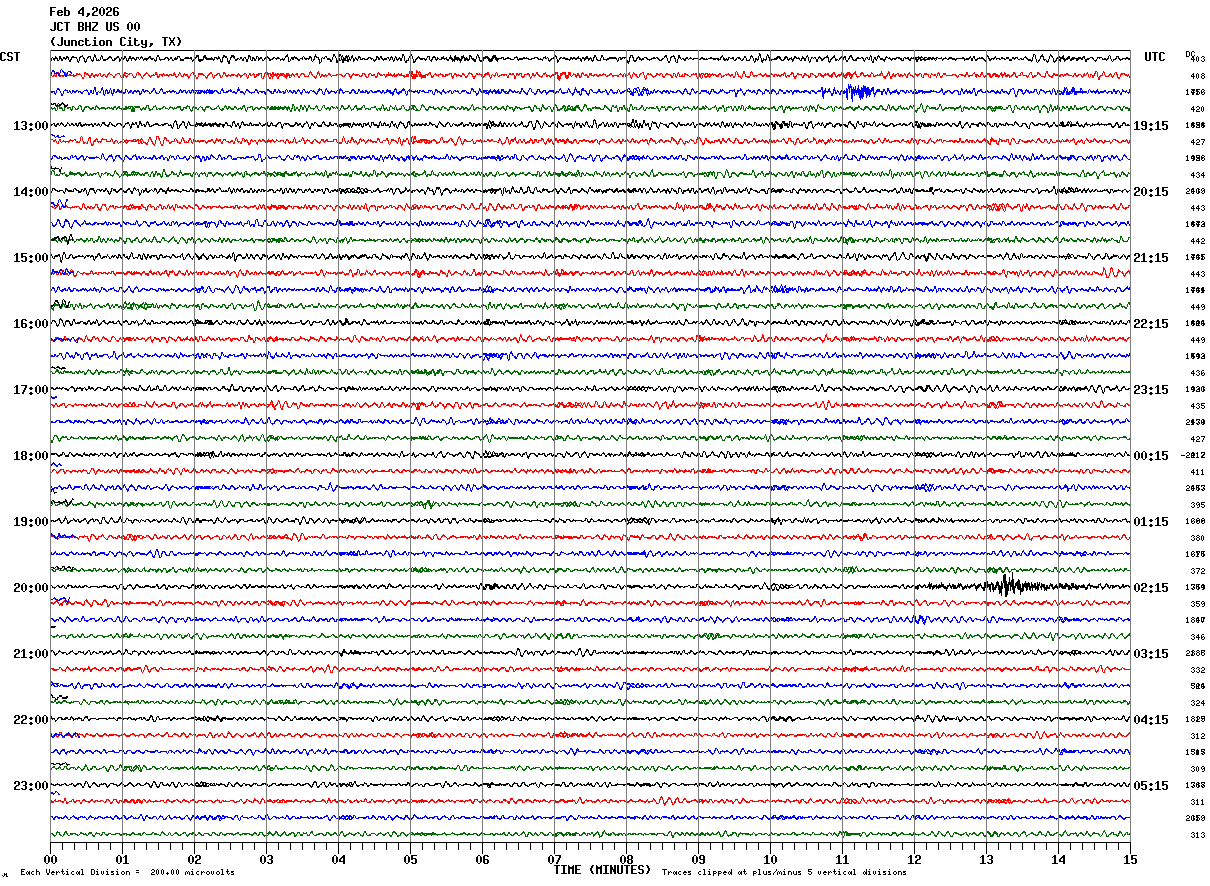Screen dimensions: 1210x886
Task: Click the 03:15 UTC time label
Action: [x=1151, y=654]
